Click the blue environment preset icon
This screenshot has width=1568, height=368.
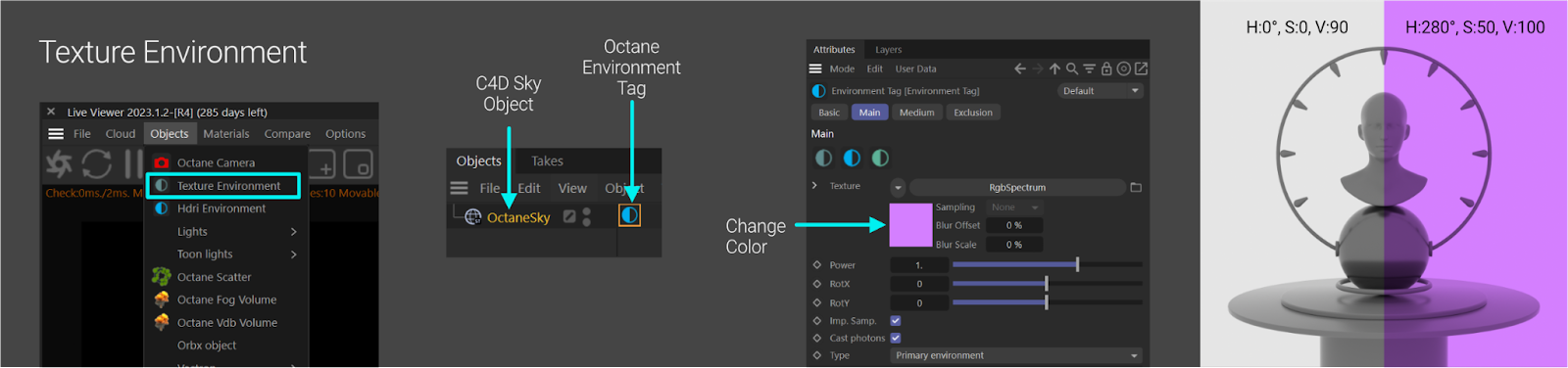coord(852,158)
